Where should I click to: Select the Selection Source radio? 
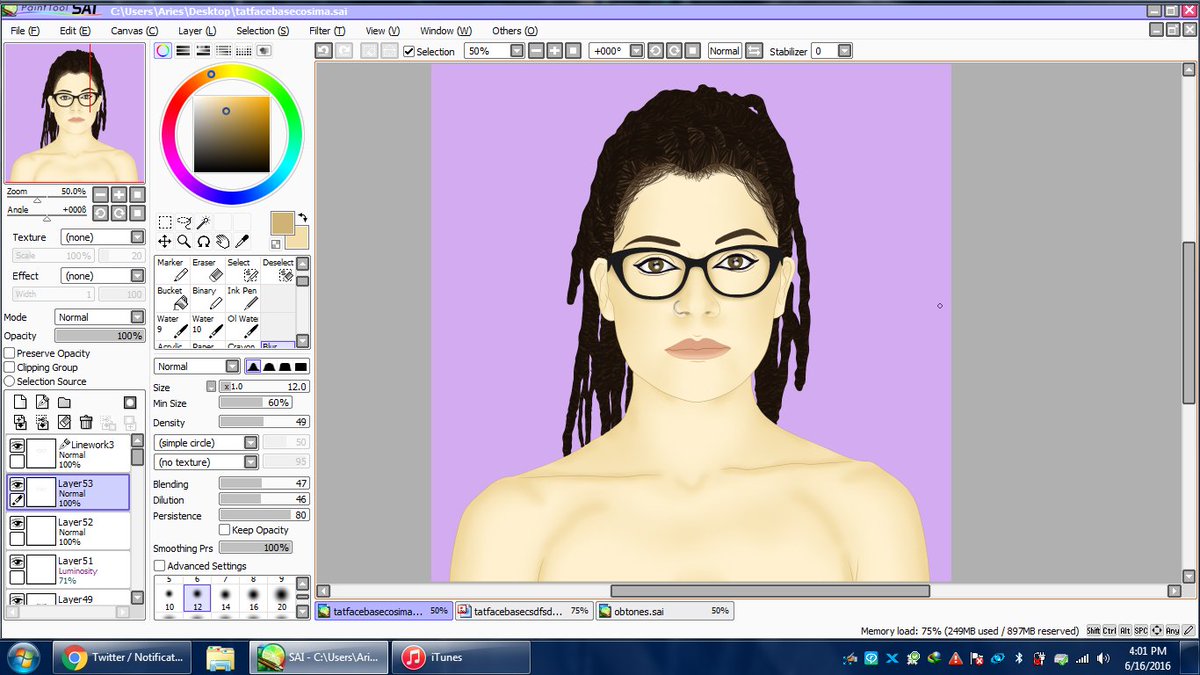tap(9, 381)
